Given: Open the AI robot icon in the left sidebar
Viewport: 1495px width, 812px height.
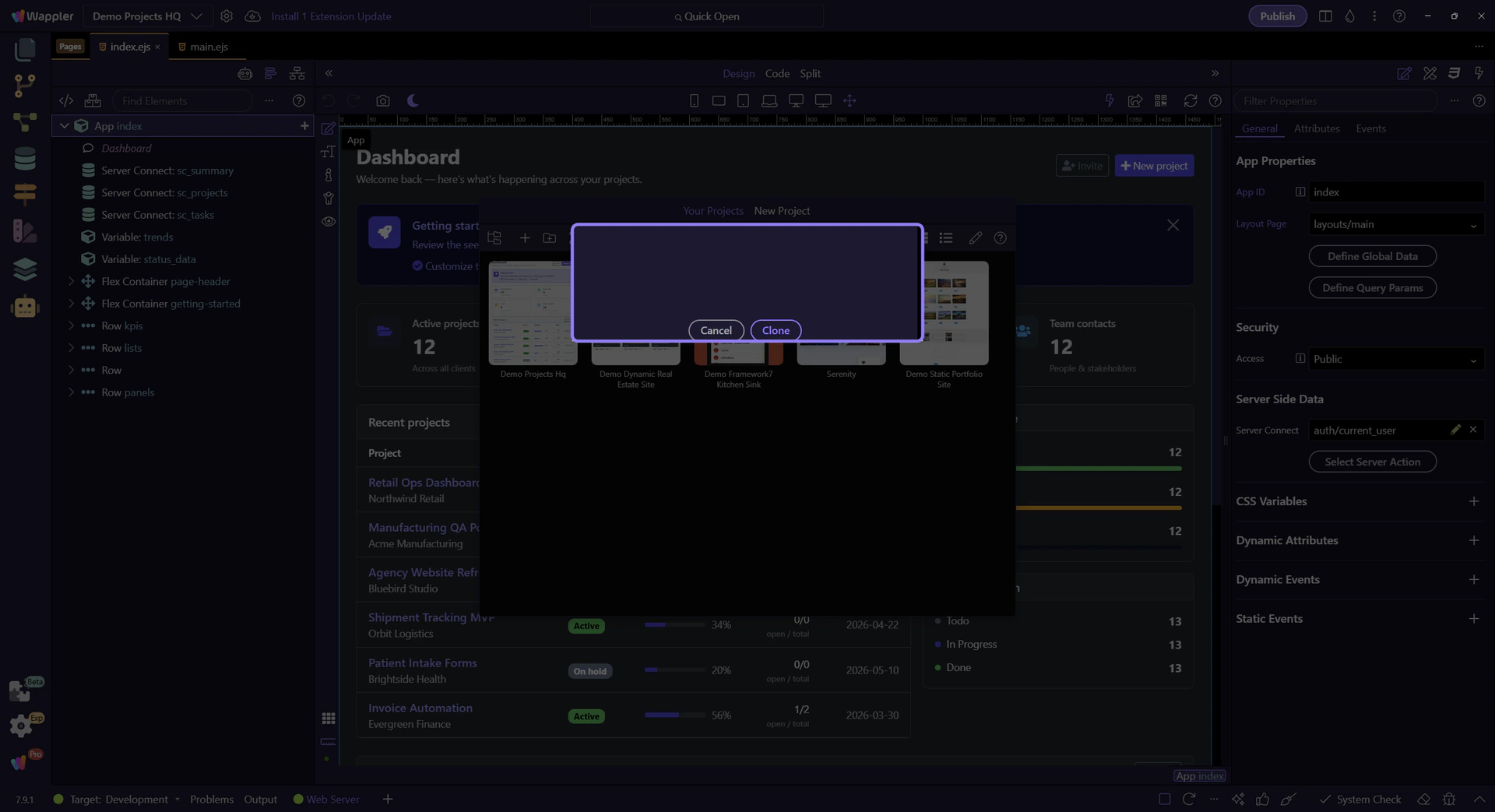Looking at the screenshot, I should tap(25, 307).
